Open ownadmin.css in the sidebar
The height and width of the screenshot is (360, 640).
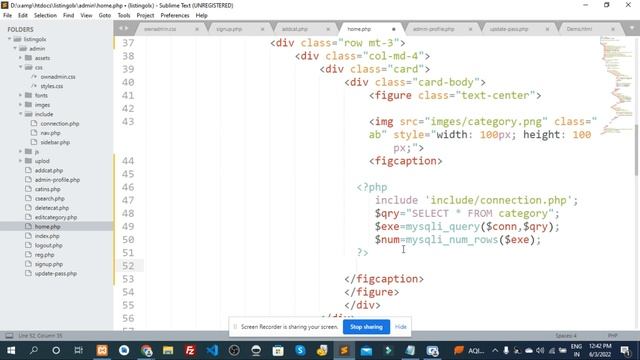(x=58, y=77)
